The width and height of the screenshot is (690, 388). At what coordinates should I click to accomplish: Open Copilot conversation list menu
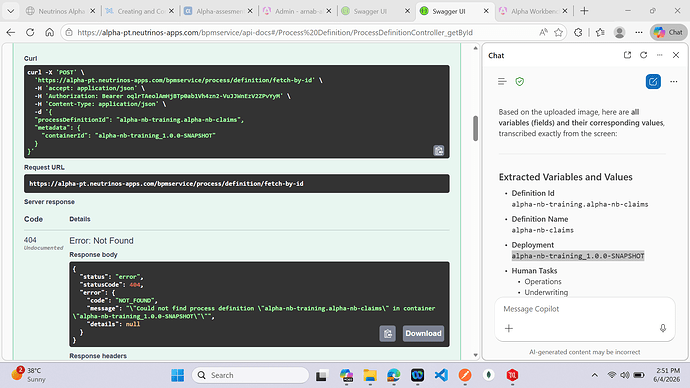(502, 81)
